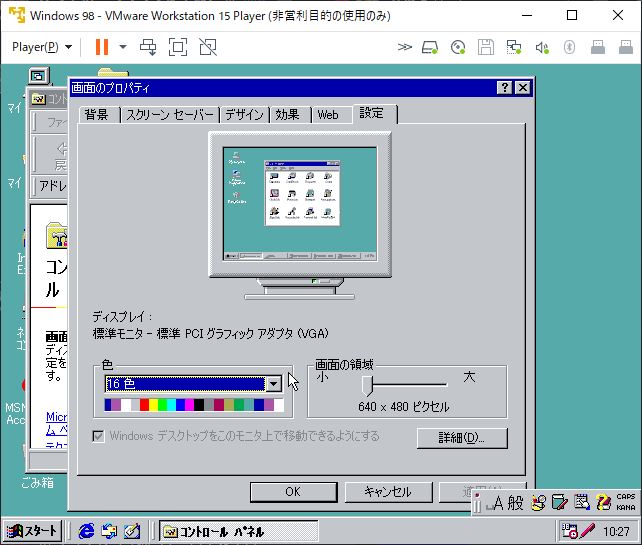Switch to the 背景 tab
The height and width of the screenshot is (545, 642).
tap(97, 115)
